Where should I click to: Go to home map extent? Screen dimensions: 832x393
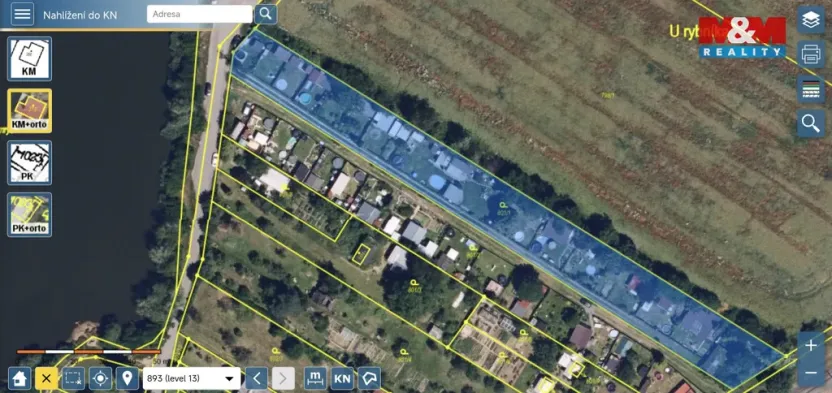[x=20, y=379]
